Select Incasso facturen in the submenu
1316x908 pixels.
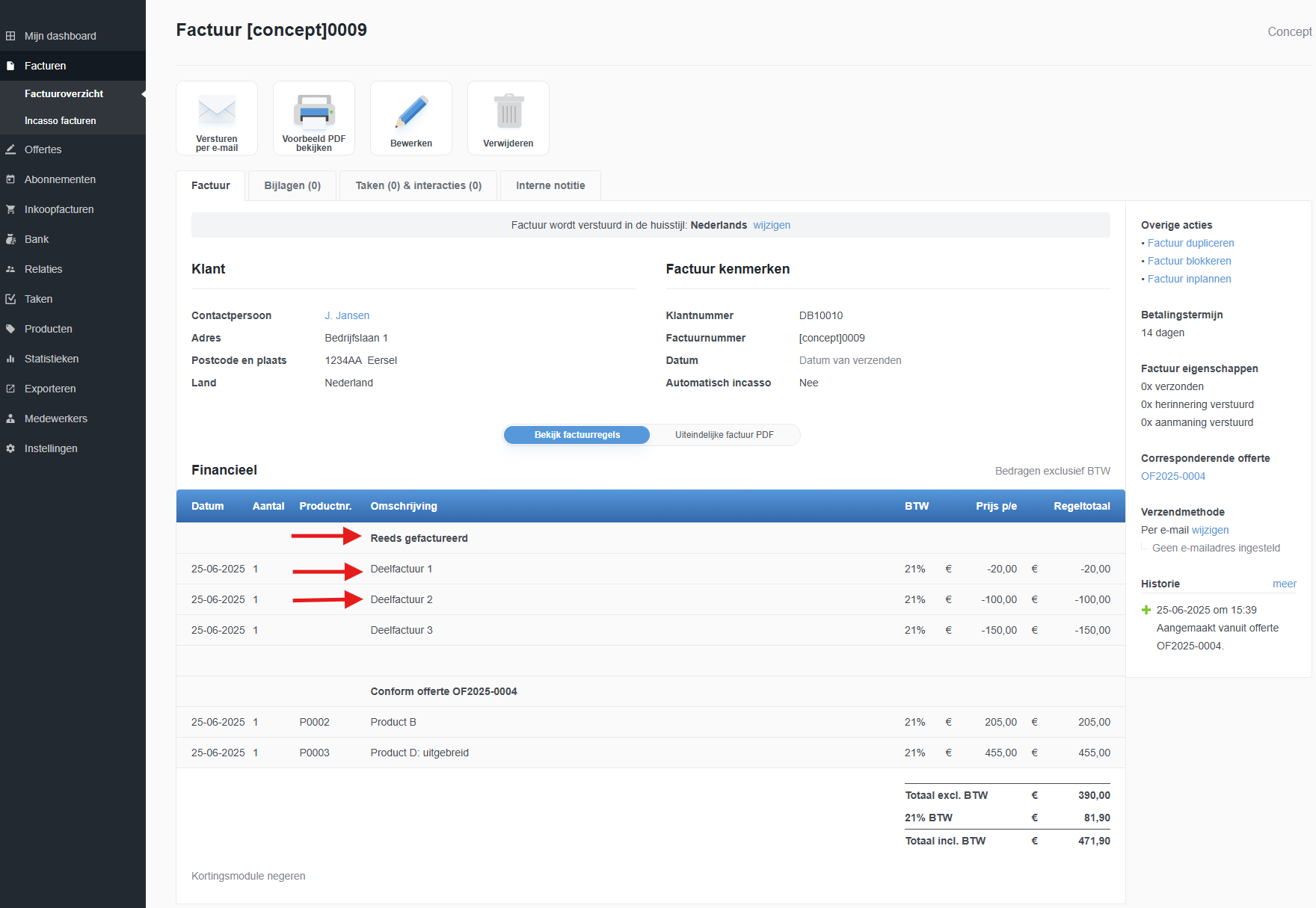tap(60, 120)
